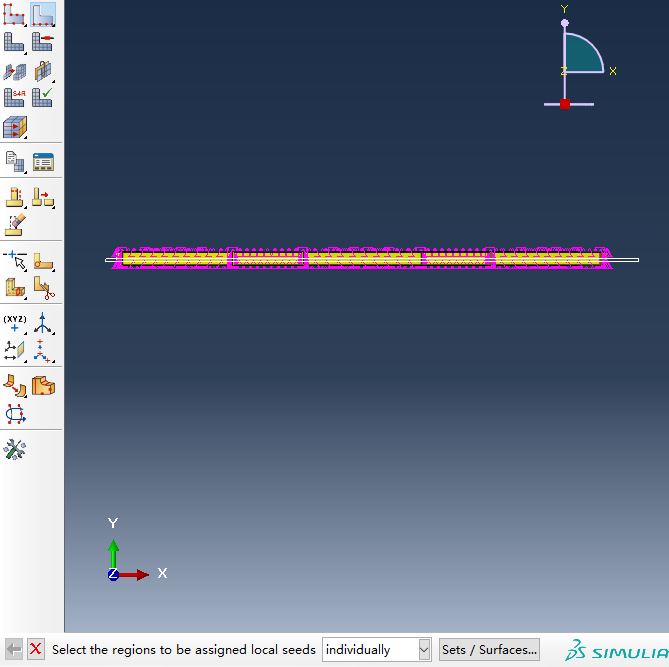
Task: Open the 'individually' selection method dropdown
Action: pyautogui.click(x=377, y=650)
